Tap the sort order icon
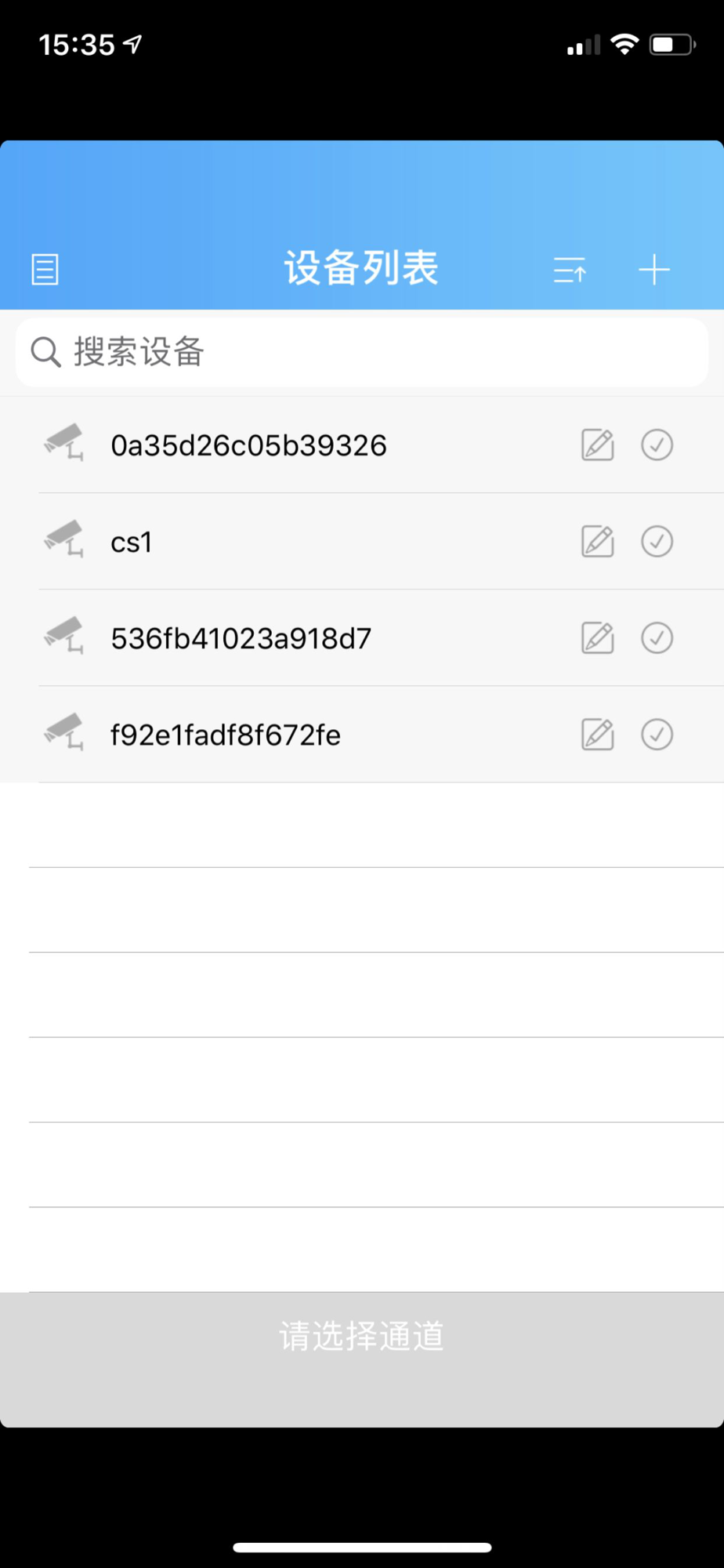 click(x=570, y=270)
